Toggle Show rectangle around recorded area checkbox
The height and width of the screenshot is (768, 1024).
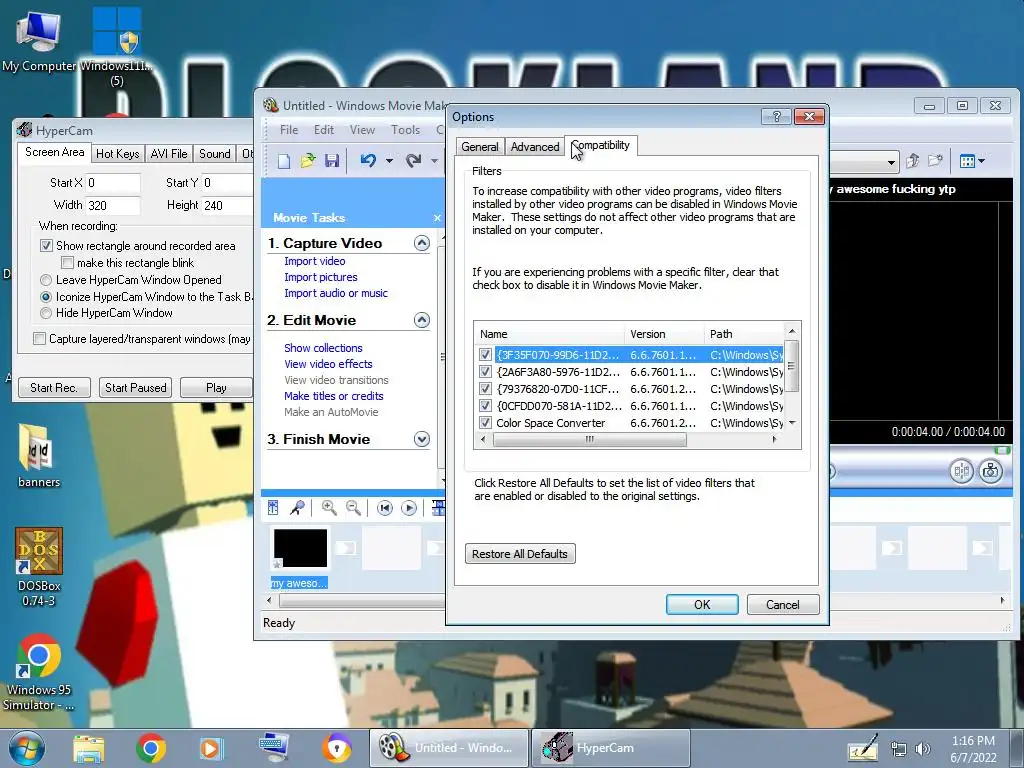coord(46,246)
